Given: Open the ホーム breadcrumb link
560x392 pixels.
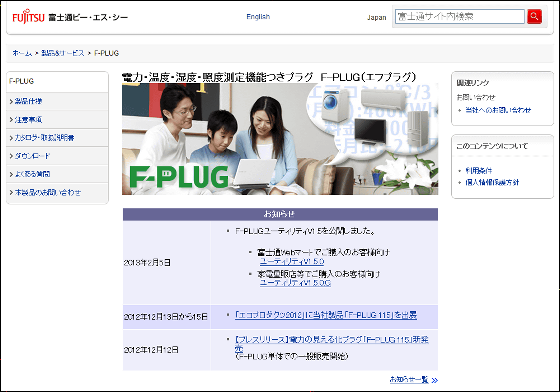Looking at the screenshot, I should (x=22, y=53).
